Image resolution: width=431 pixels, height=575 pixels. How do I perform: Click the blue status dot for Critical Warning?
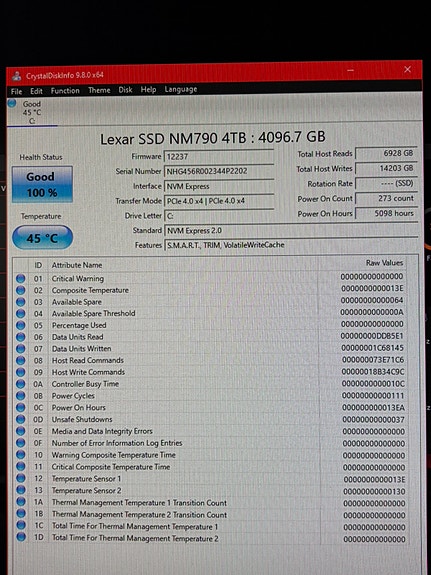click(21, 278)
